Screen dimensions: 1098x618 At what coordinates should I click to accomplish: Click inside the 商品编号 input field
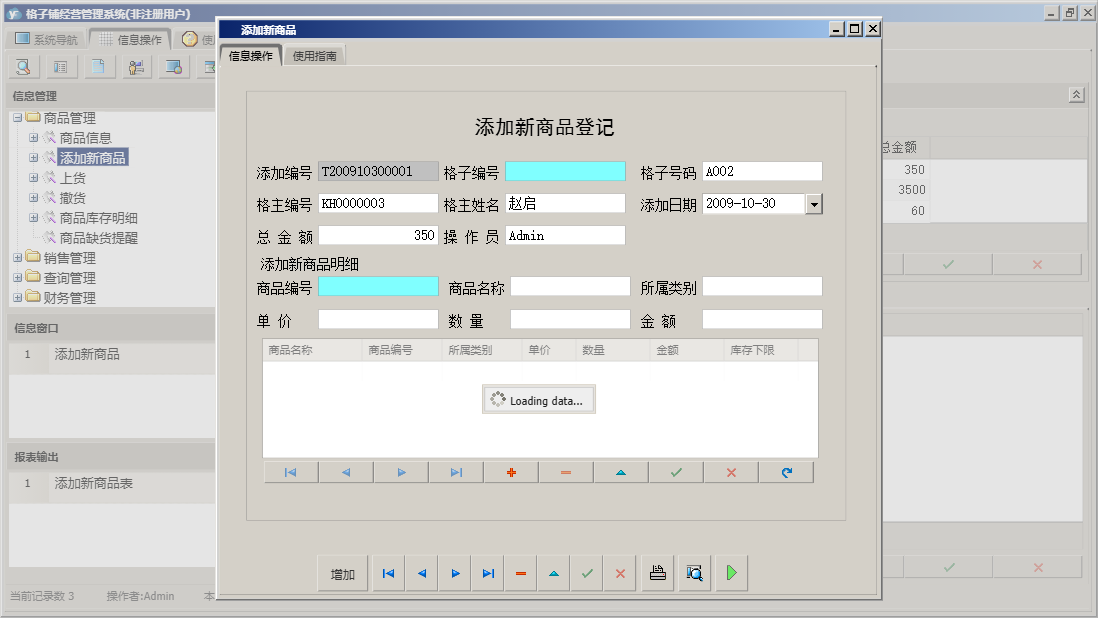pos(378,286)
